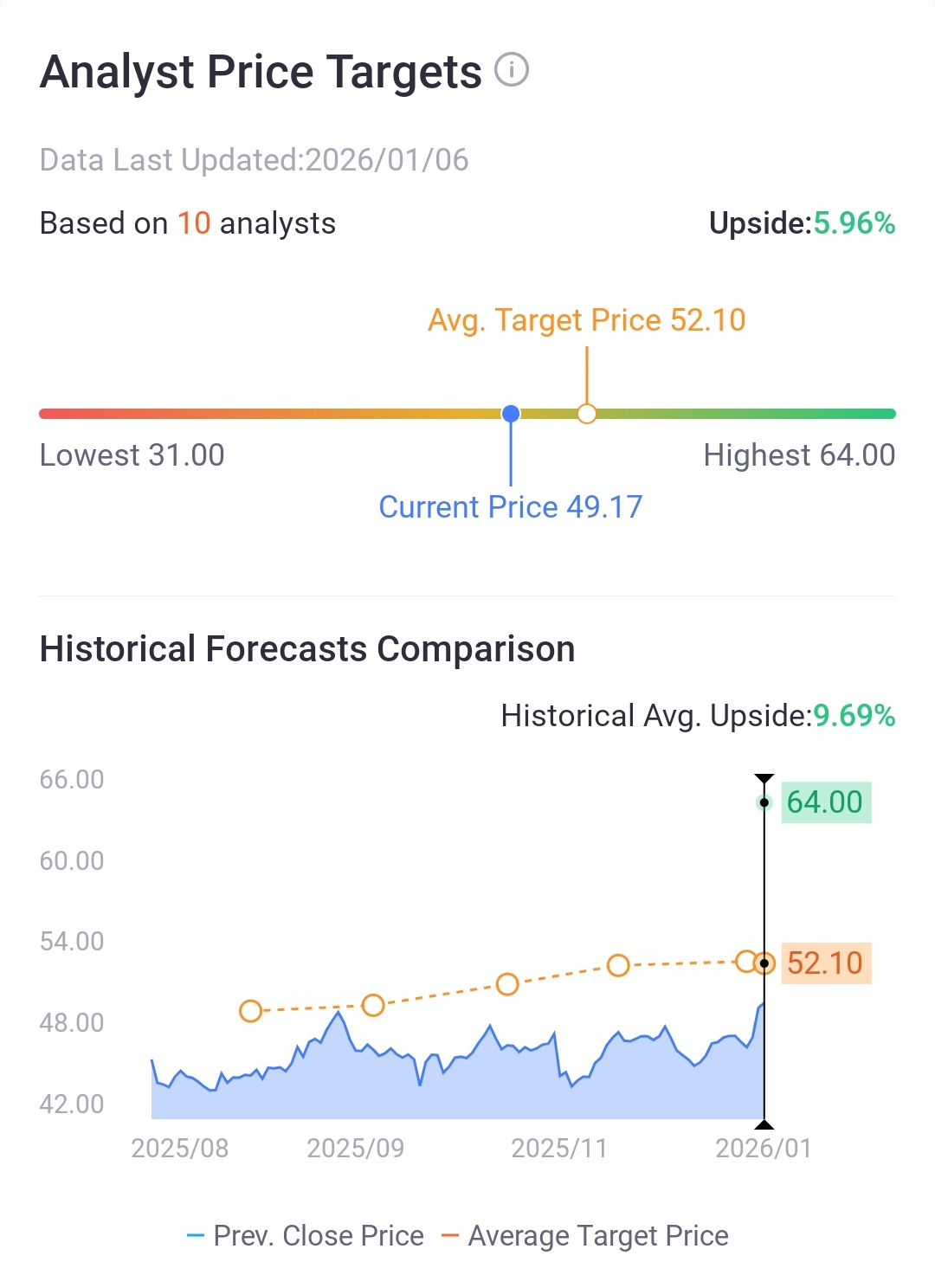Click the white average target marker on the range bar
935x1288 pixels.
[x=587, y=414]
